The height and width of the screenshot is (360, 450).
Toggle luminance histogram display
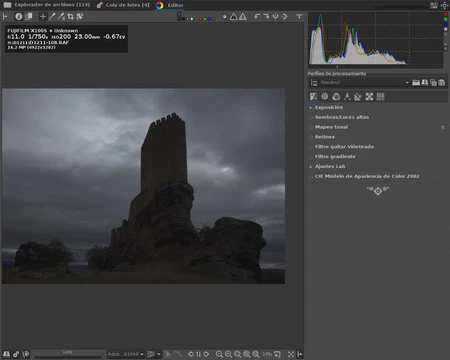(446, 29)
